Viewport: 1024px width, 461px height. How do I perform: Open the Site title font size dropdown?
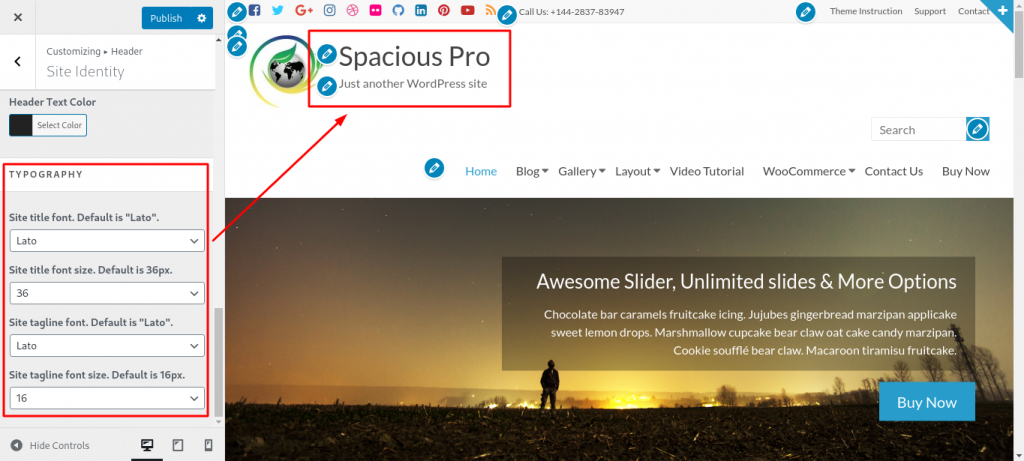(x=107, y=293)
